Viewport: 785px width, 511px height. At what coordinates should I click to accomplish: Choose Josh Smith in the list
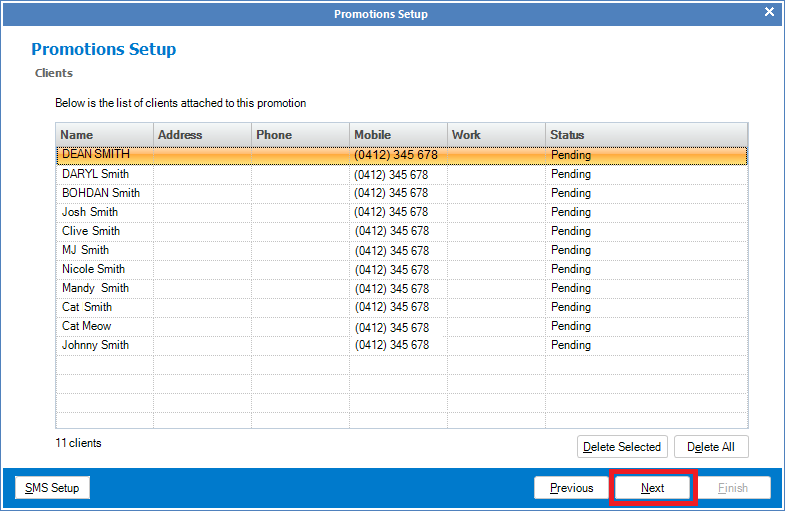tap(90, 212)
